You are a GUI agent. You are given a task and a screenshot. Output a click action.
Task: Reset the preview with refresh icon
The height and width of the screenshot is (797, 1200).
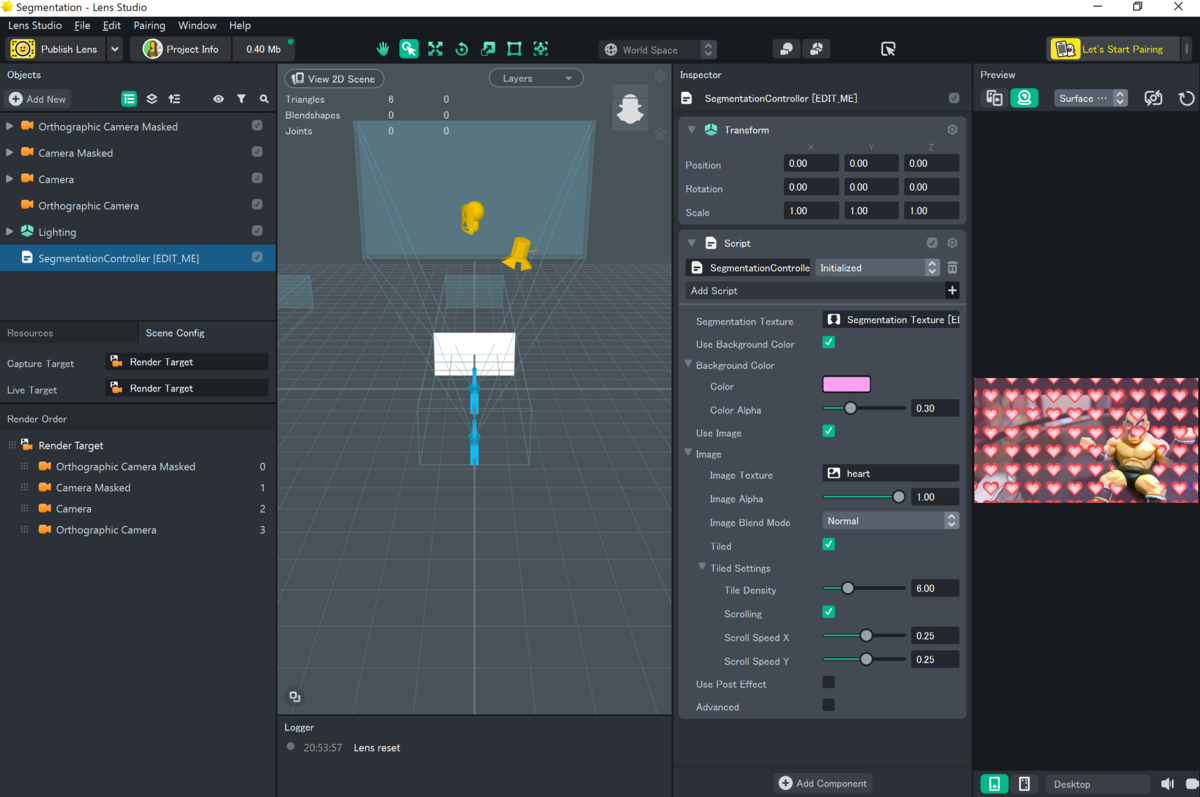[1186, 98]
